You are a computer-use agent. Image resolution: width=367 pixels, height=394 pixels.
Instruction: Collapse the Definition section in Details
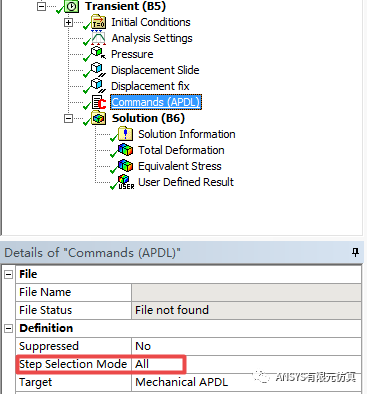(x=8, y=328)
